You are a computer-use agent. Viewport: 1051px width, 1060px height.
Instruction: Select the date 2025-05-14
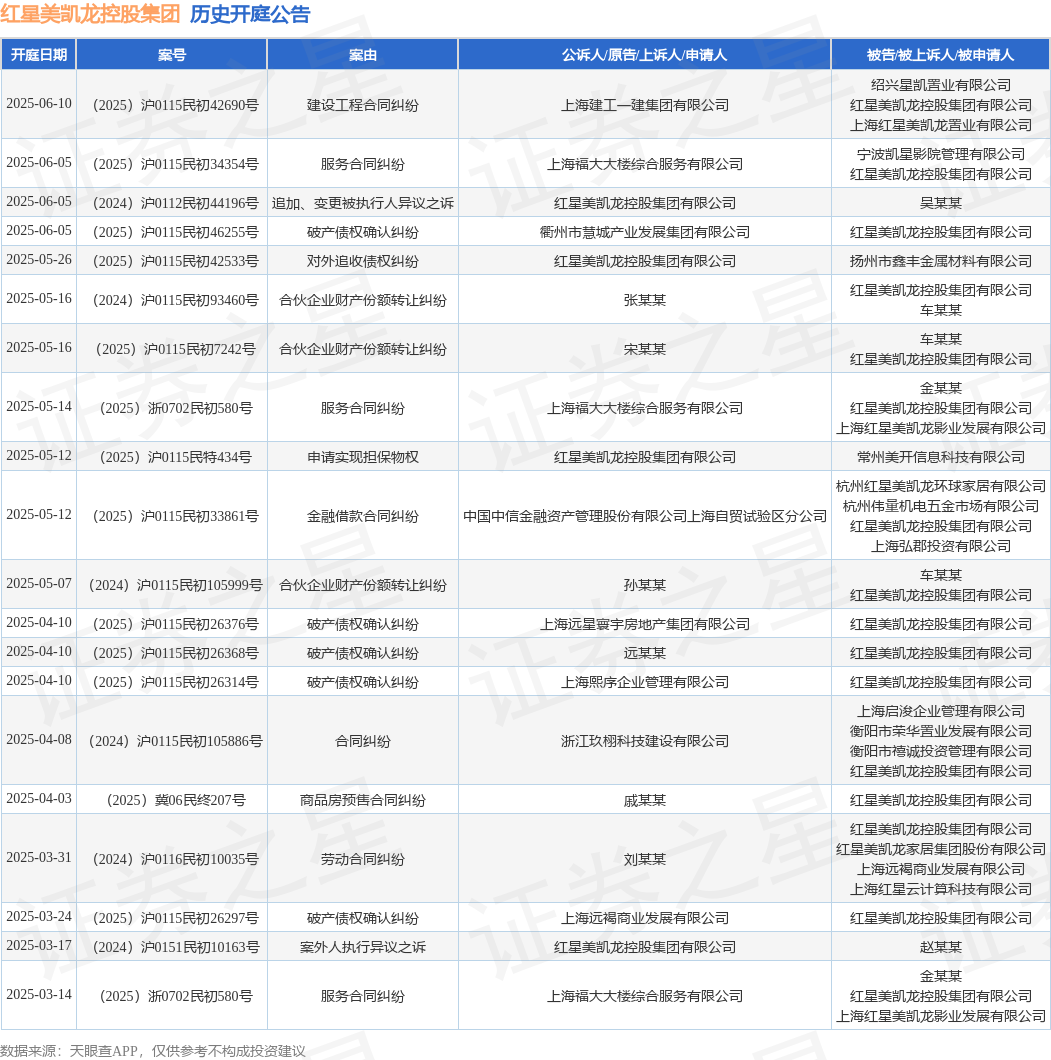pyautogui.click(x=39, y=406)
